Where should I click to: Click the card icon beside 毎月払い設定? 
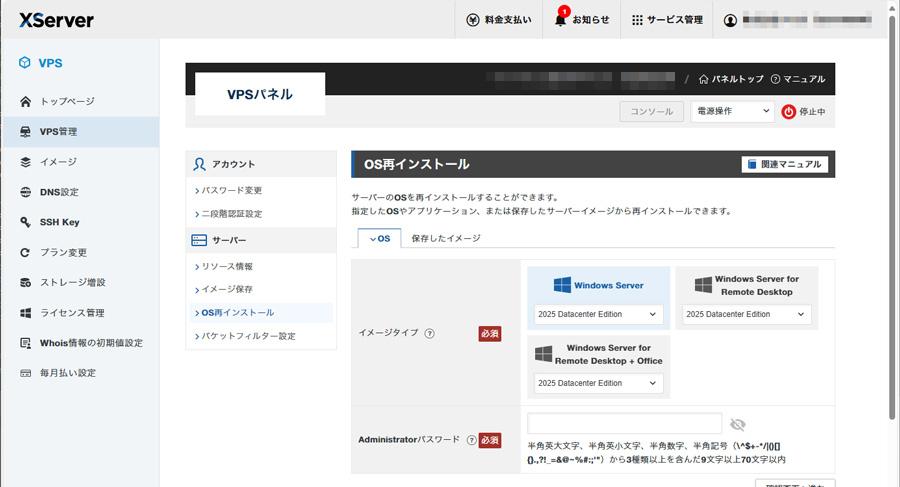point(25,373)
